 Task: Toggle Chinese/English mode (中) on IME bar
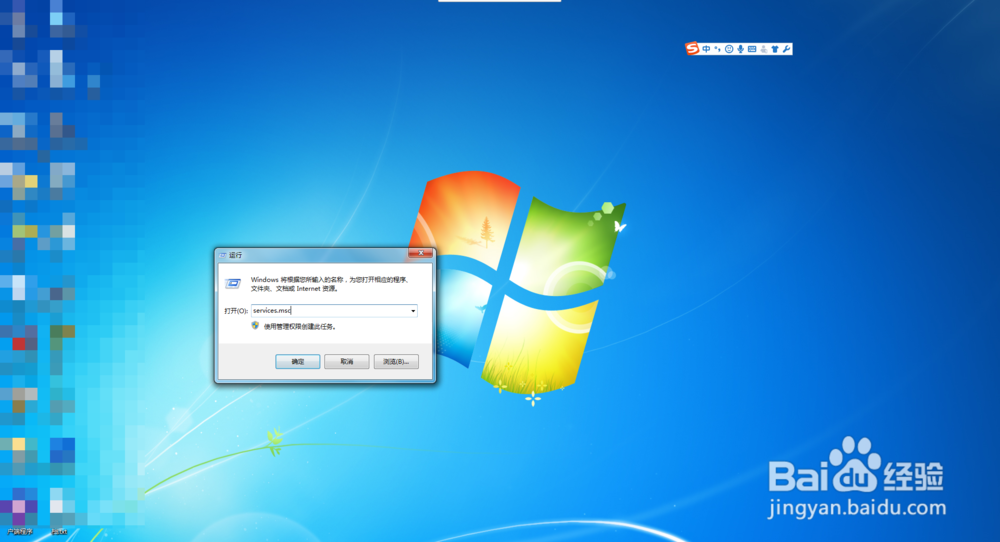tap(706, 49)
